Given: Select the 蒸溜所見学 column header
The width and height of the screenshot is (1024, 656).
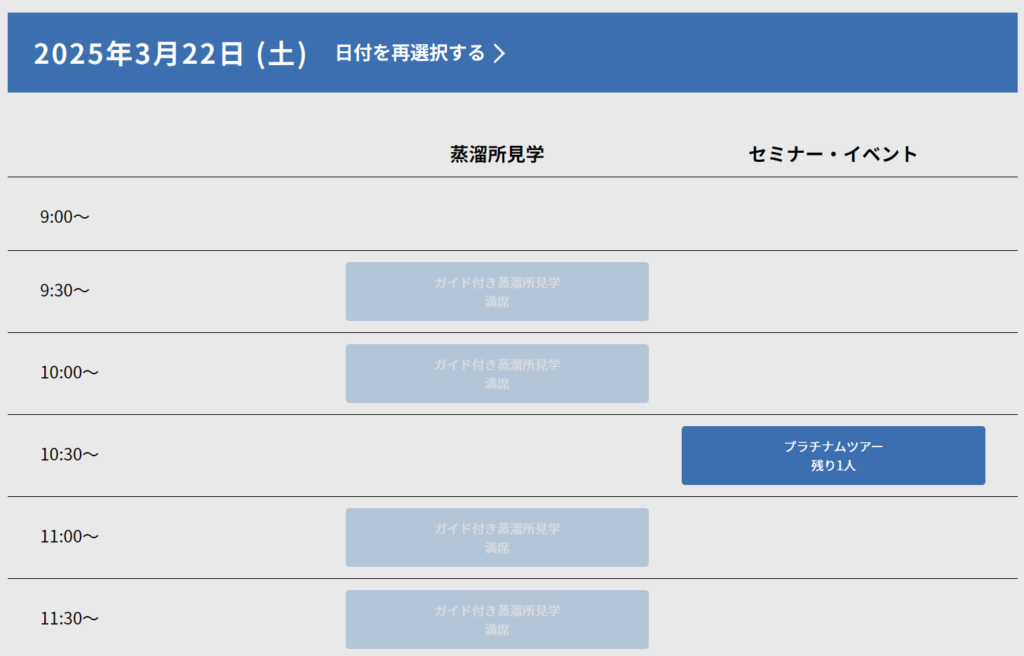Looking at the screenshot, I should [x=497, y=154].
